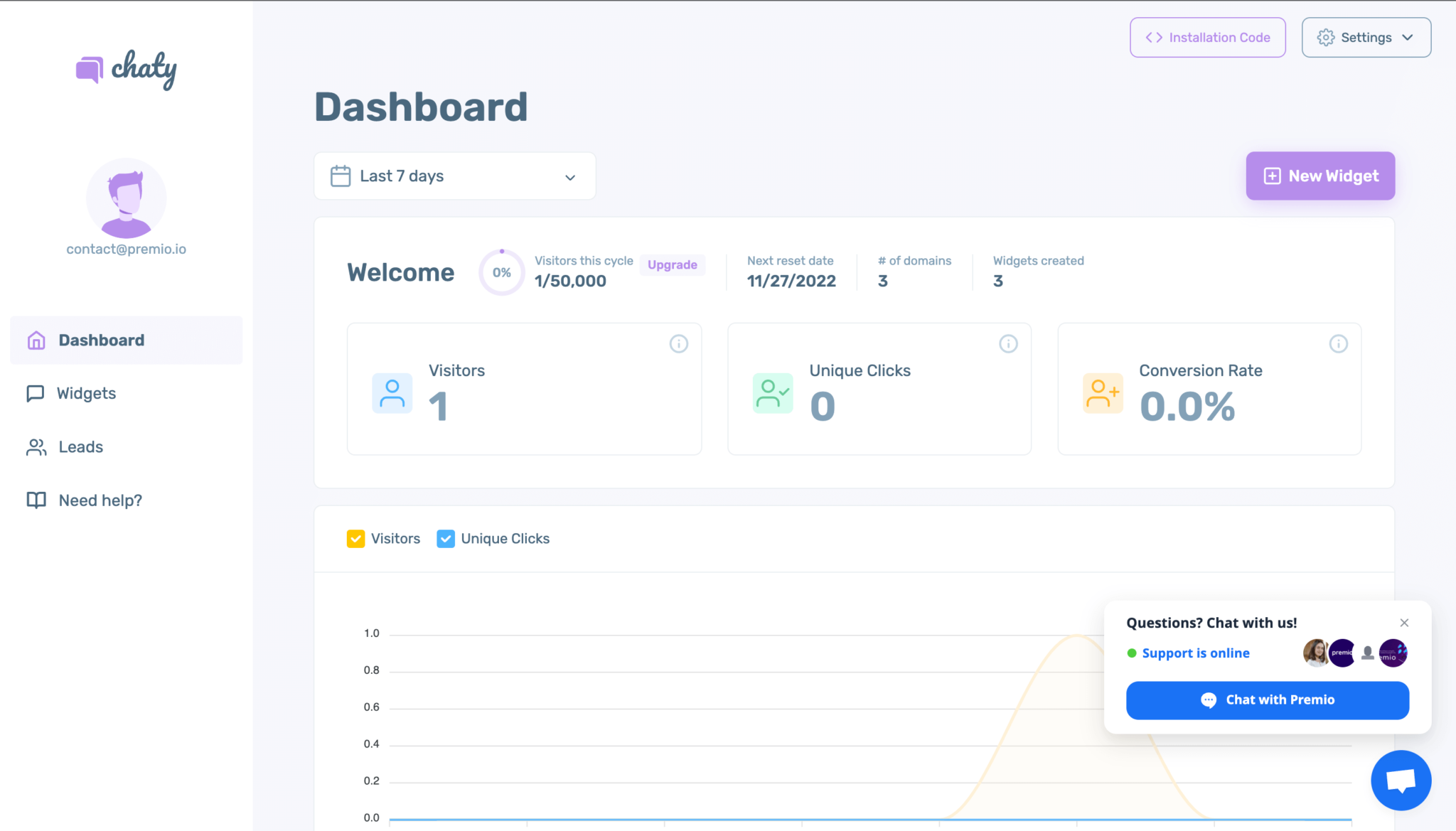The image size is (1456, 831).
Task: Click the calendar icon in date filter
Action: point(341,176)
